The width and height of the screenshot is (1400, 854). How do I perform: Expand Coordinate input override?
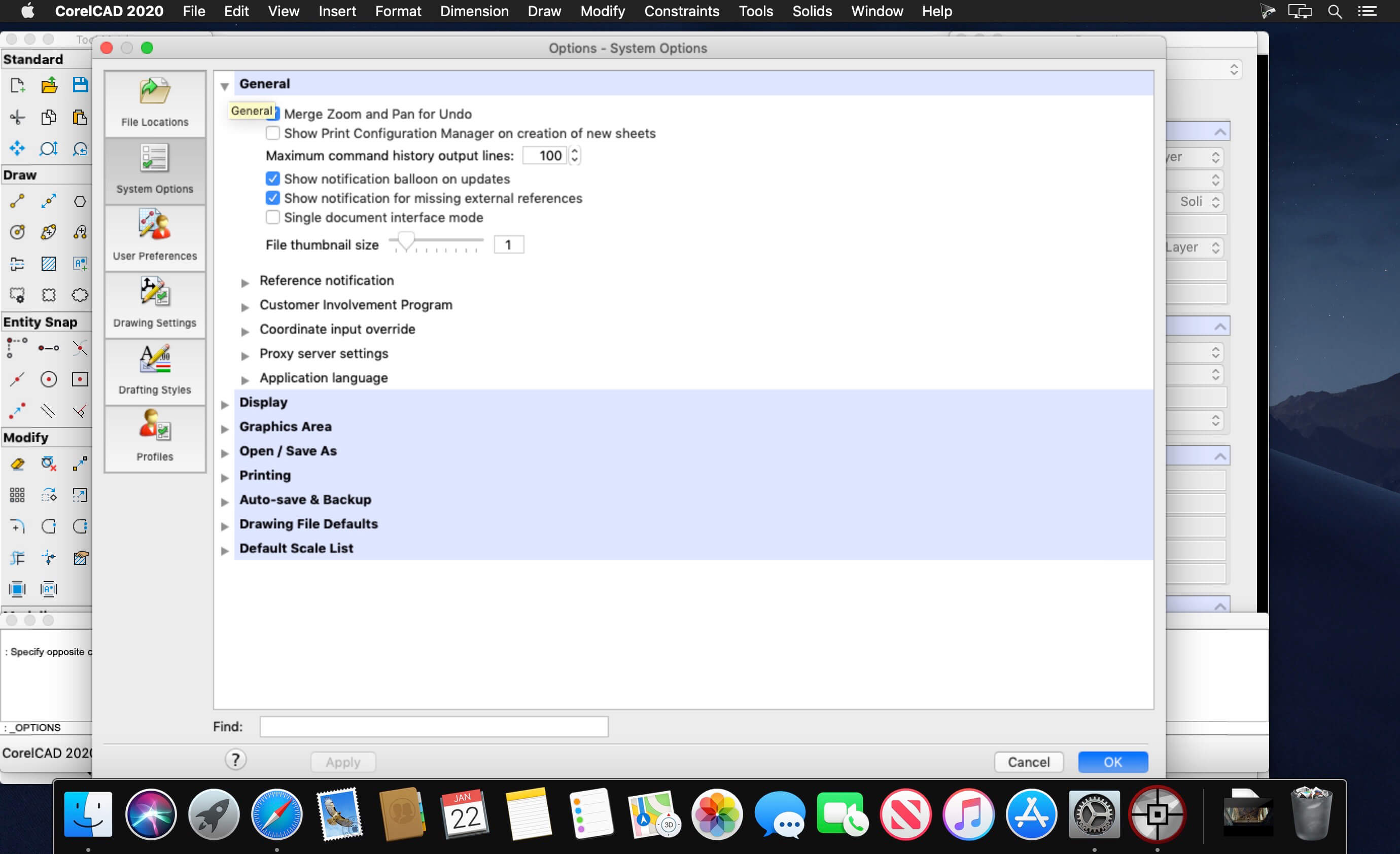click(x=245, y=331)
